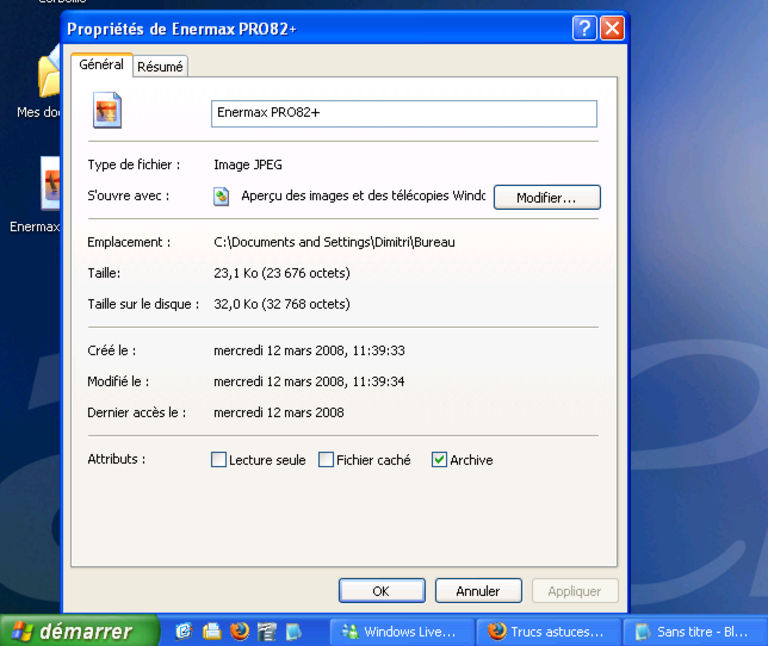The width and height of the screenshot is (768, 646).
Task: Click the blue notepad quick launch icon
Action: tap(293, 631)
